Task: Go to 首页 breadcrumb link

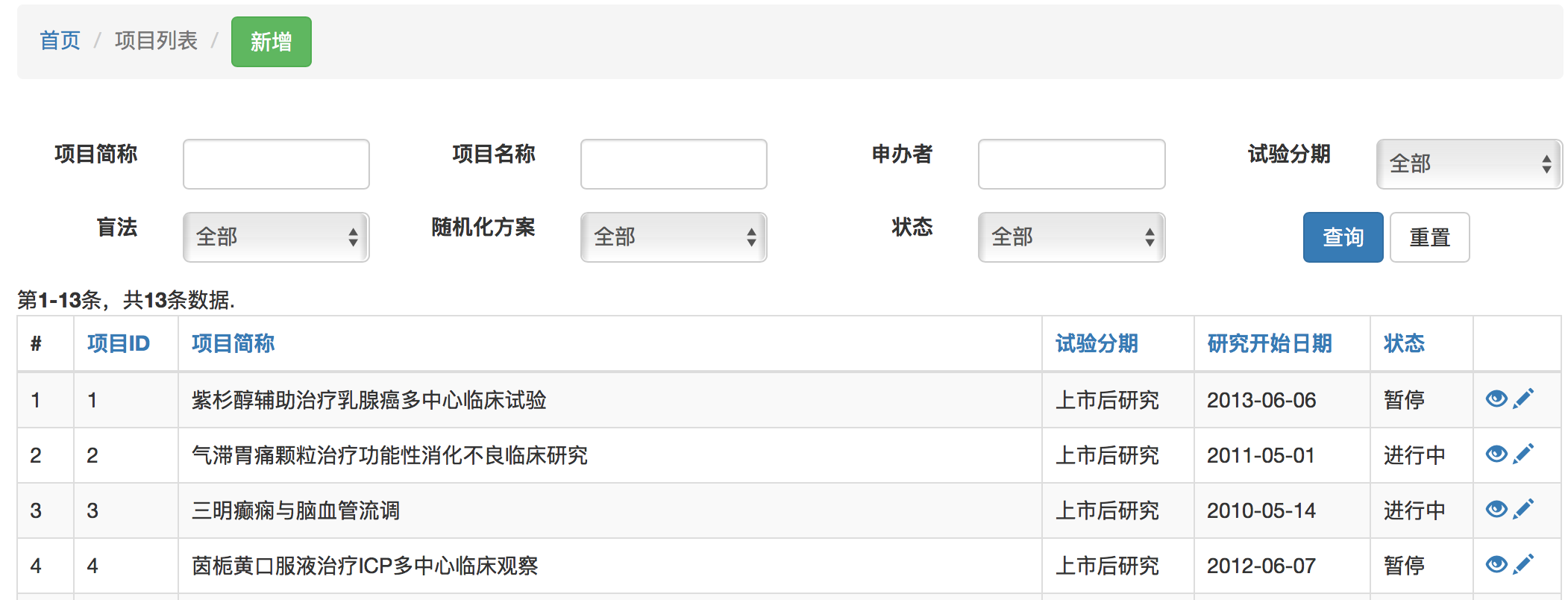Action: point(60,40)
